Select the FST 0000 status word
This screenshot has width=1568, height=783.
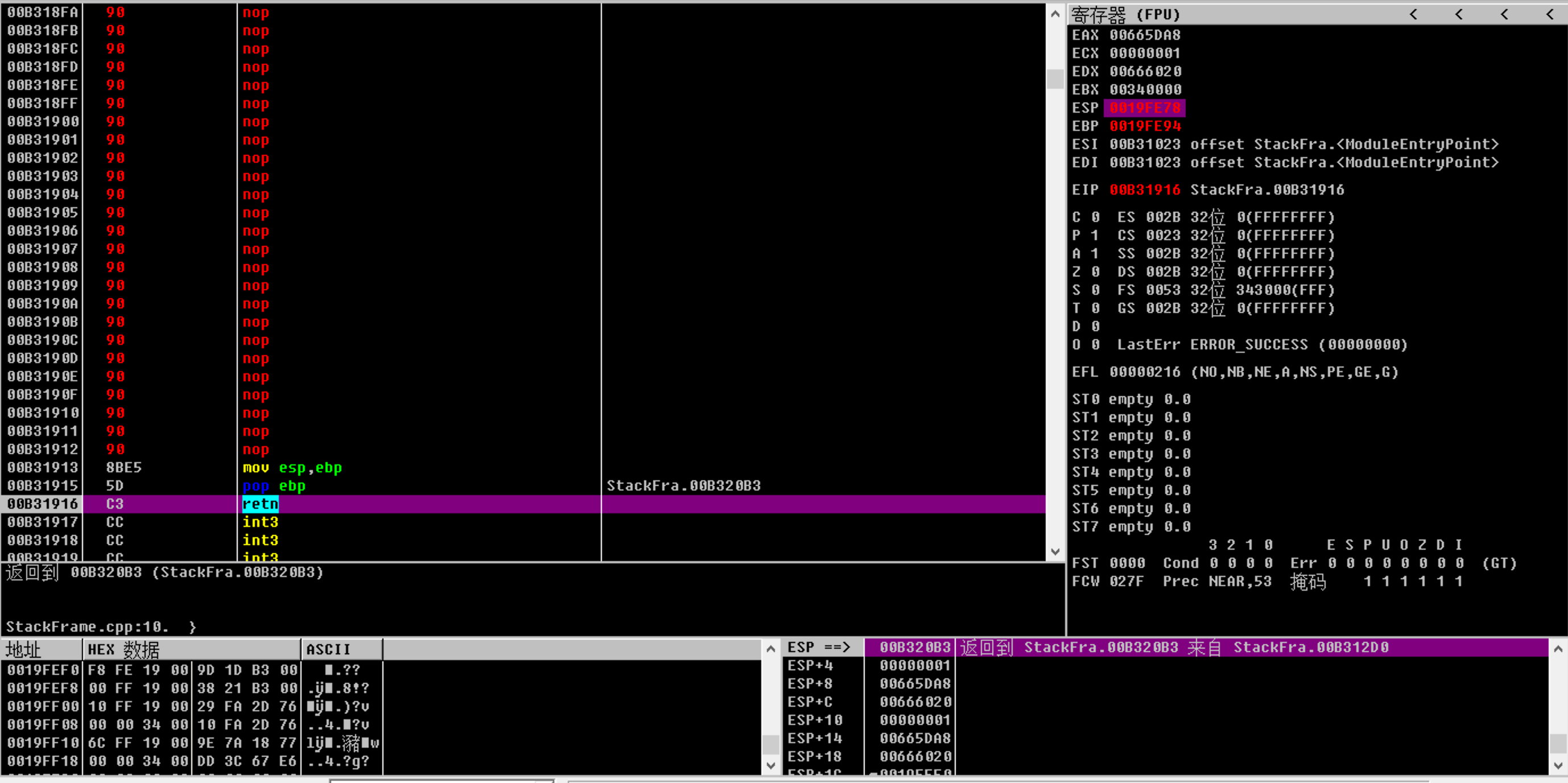(x=1108, y=564)
